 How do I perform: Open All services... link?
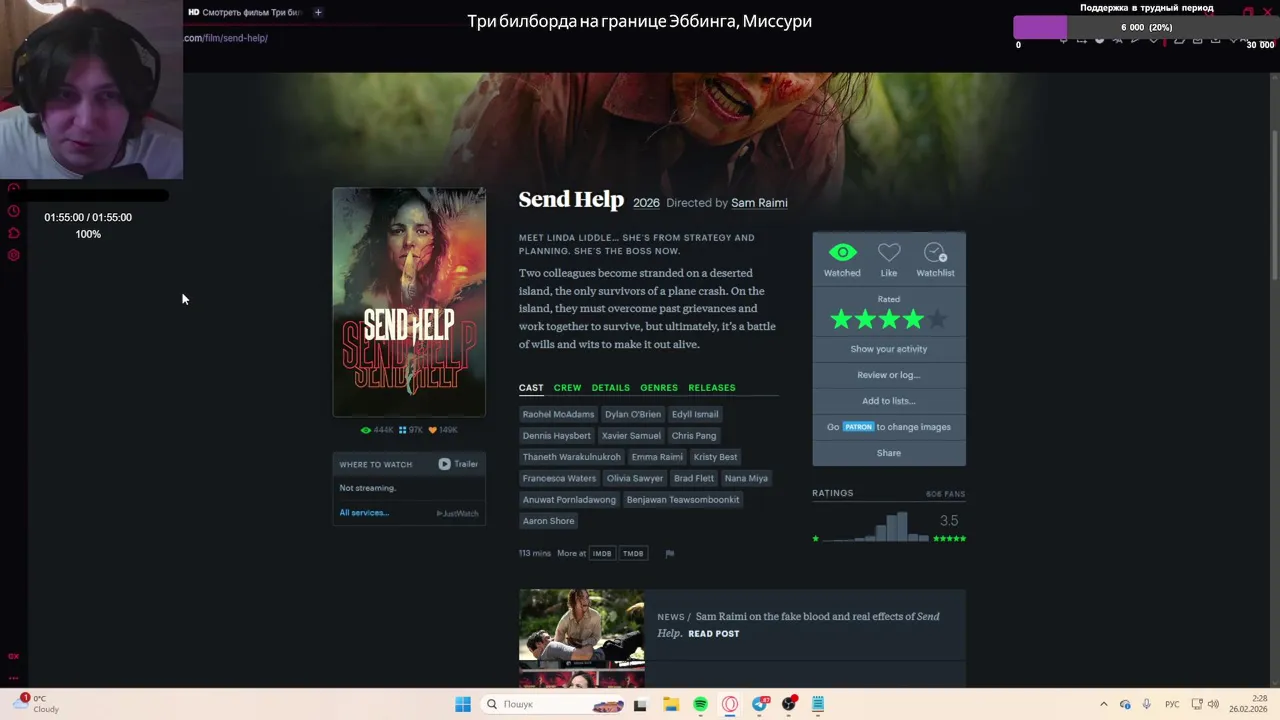(x=364, y=513)
